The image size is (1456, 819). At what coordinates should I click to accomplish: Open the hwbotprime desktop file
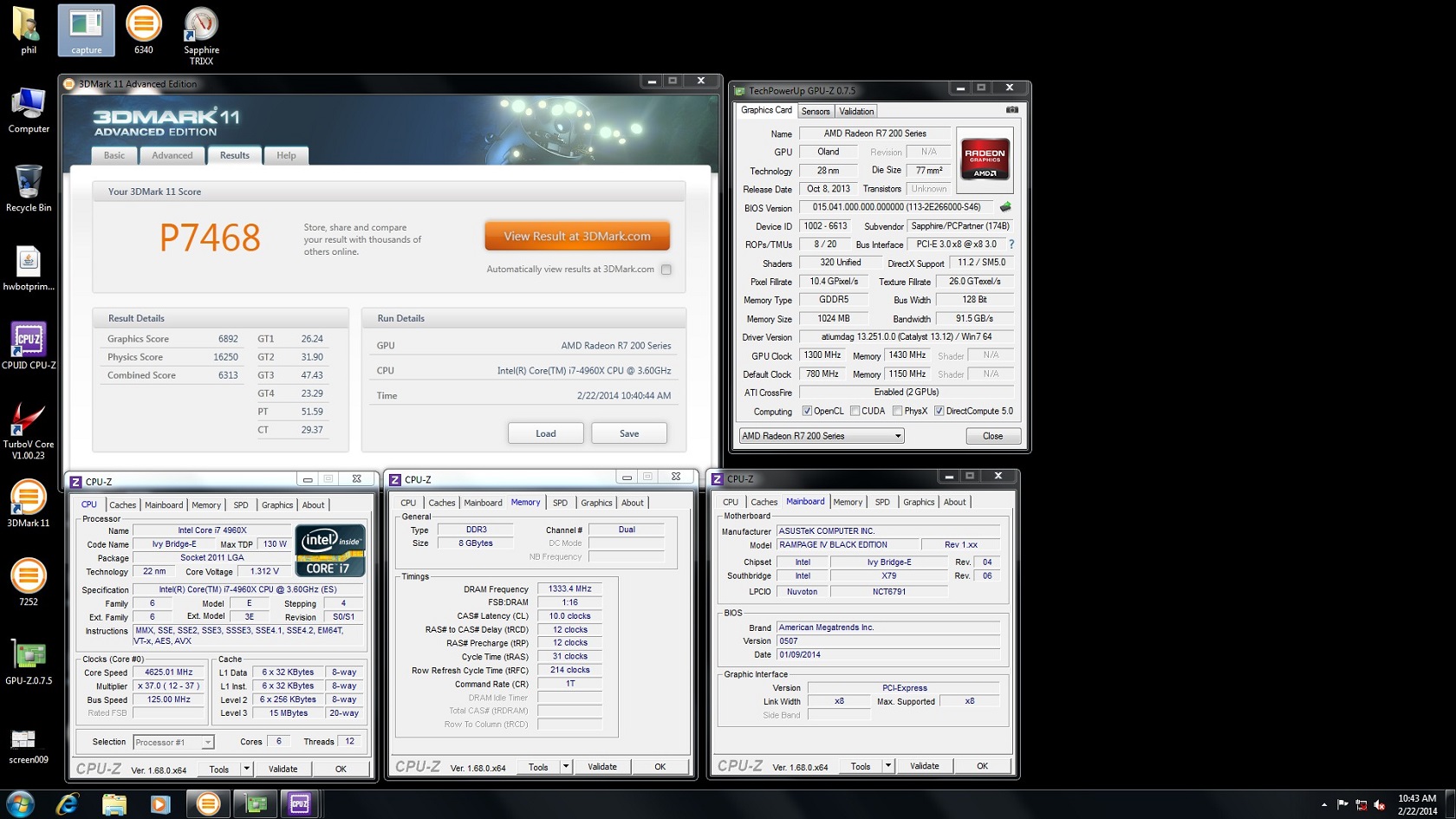[29, 268]
